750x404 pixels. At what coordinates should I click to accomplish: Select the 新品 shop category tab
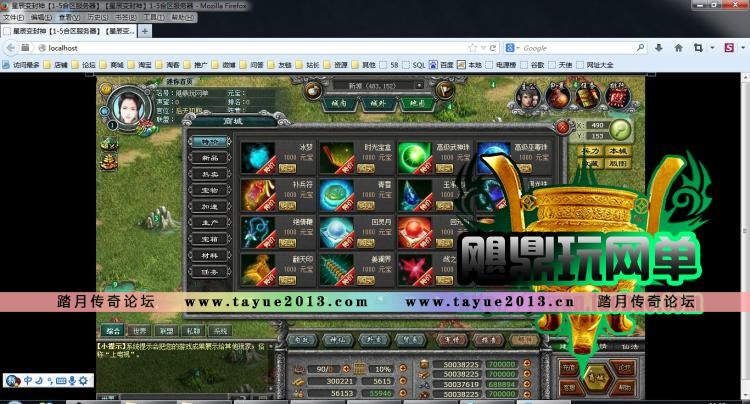(210, 158)
